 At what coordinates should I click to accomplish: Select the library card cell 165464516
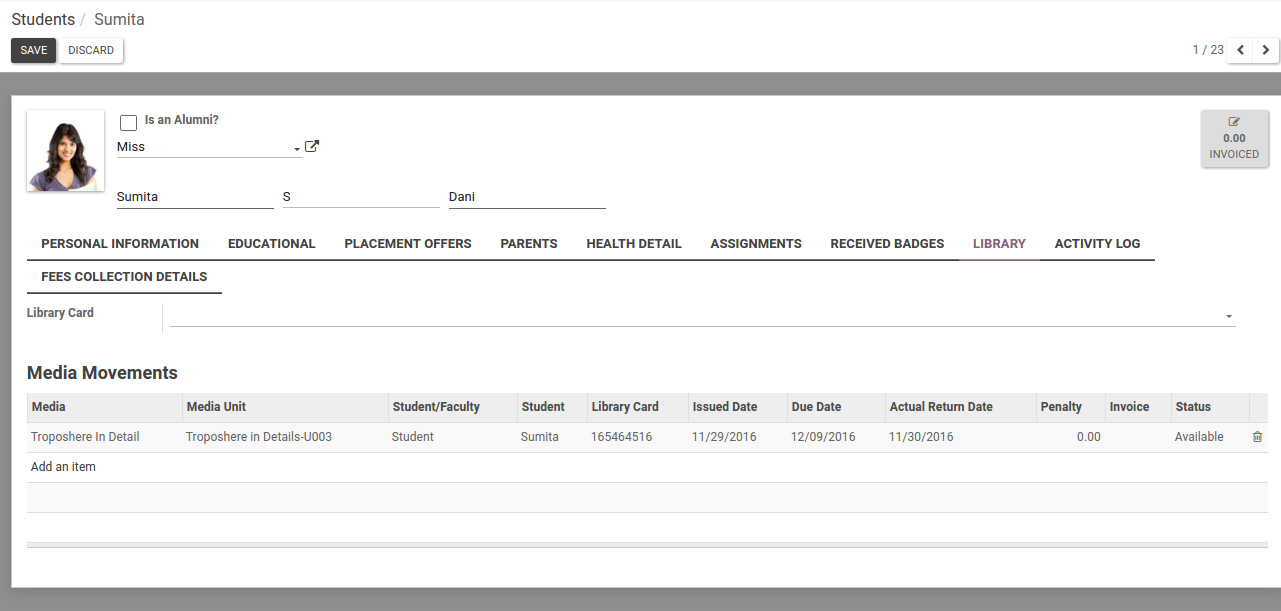[x=636, y=437]
